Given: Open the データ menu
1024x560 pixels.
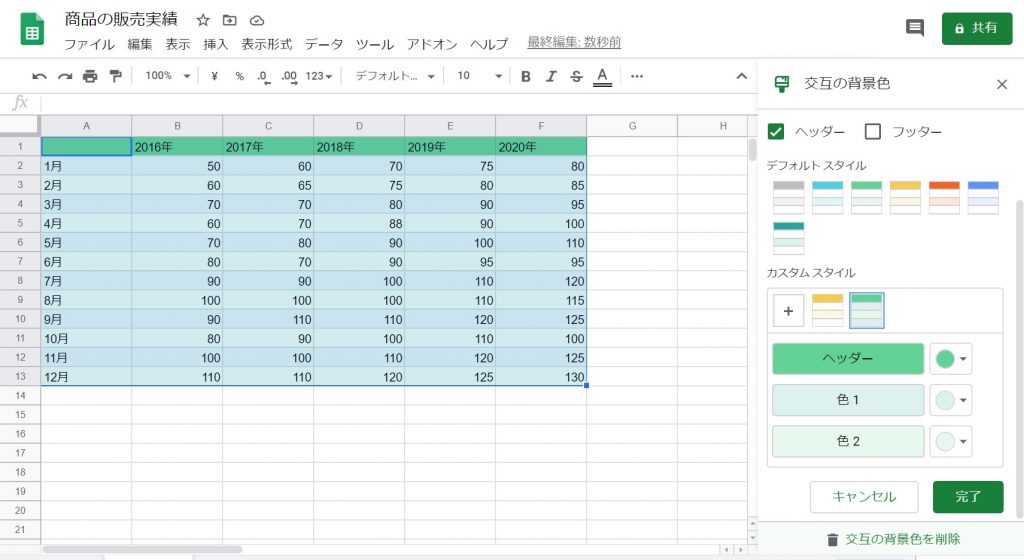Looking at the screenshot, I should pyautogui.click(x=324, y=44).
